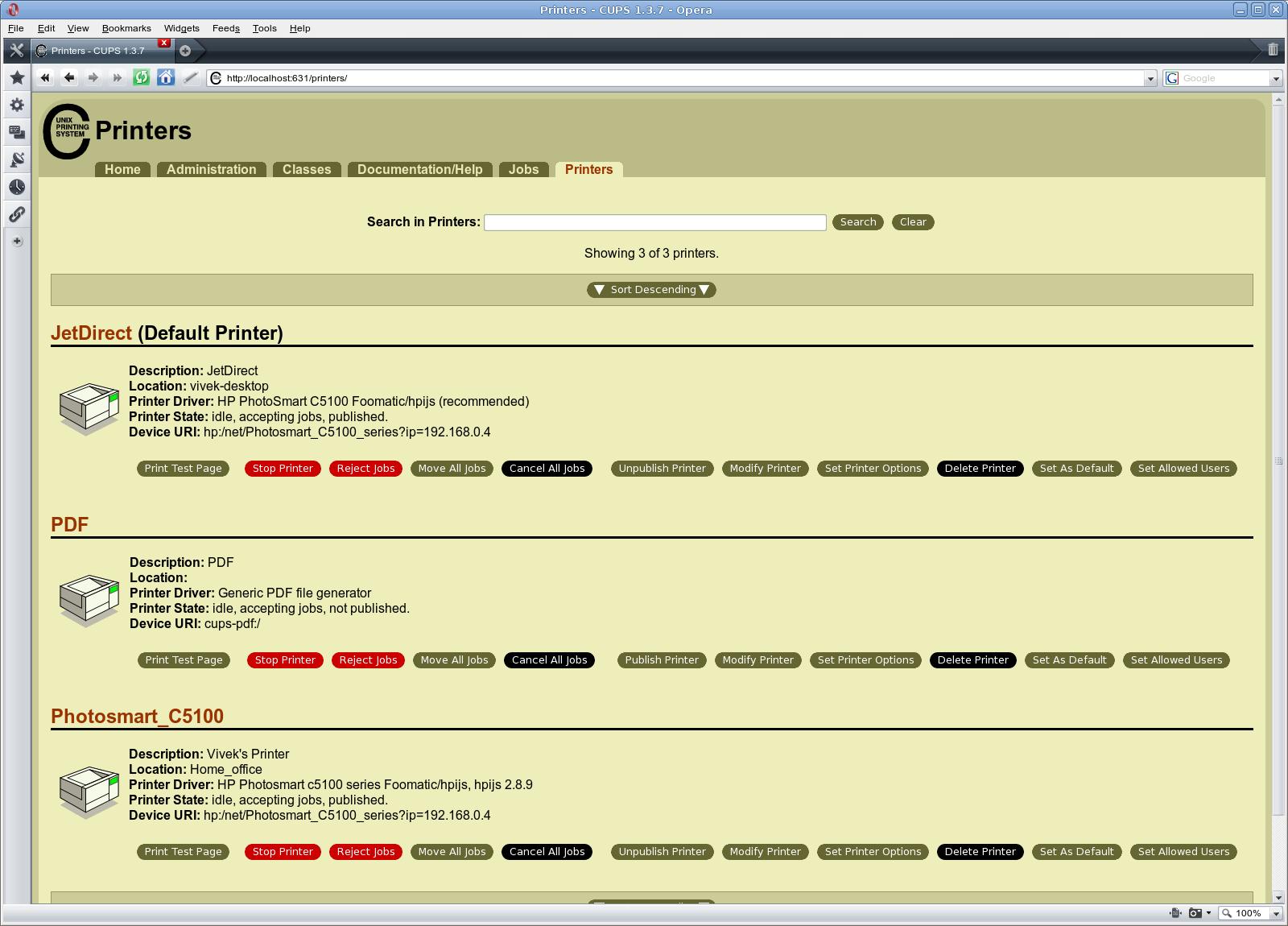Print Test Page on JetDirect
The width and height of the screenshot is (1288, 926).
(x=184, y=469)
